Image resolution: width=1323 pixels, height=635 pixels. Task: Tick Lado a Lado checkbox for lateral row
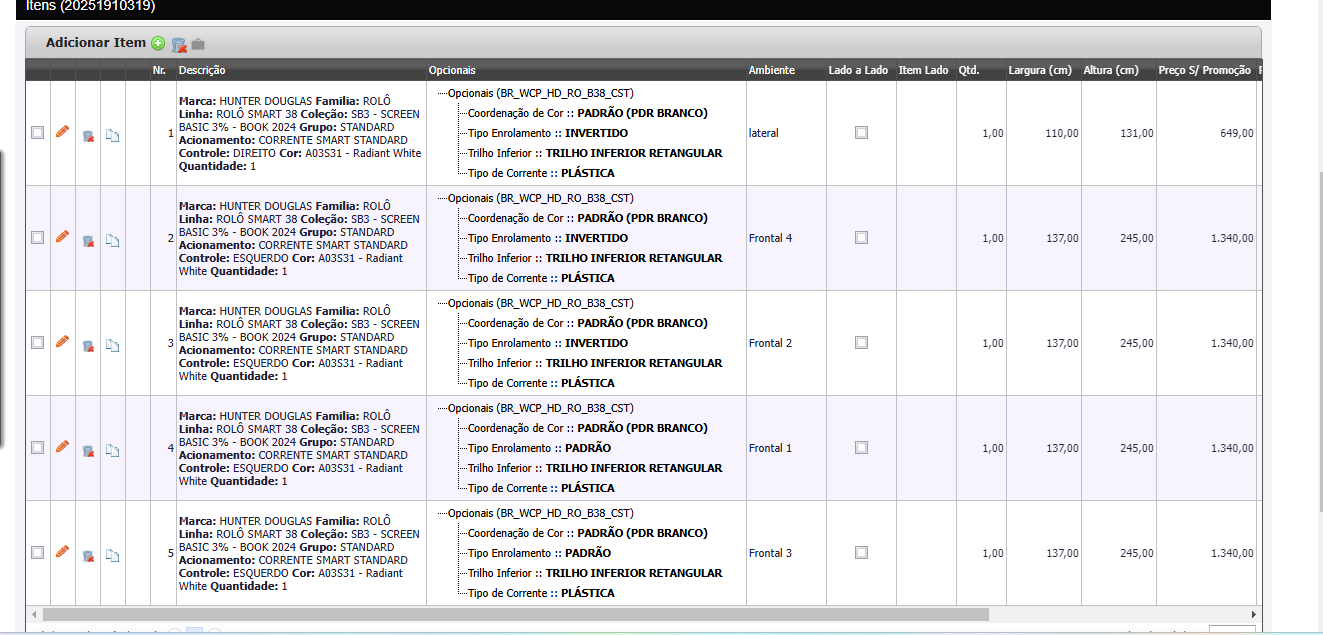(861, 132)
